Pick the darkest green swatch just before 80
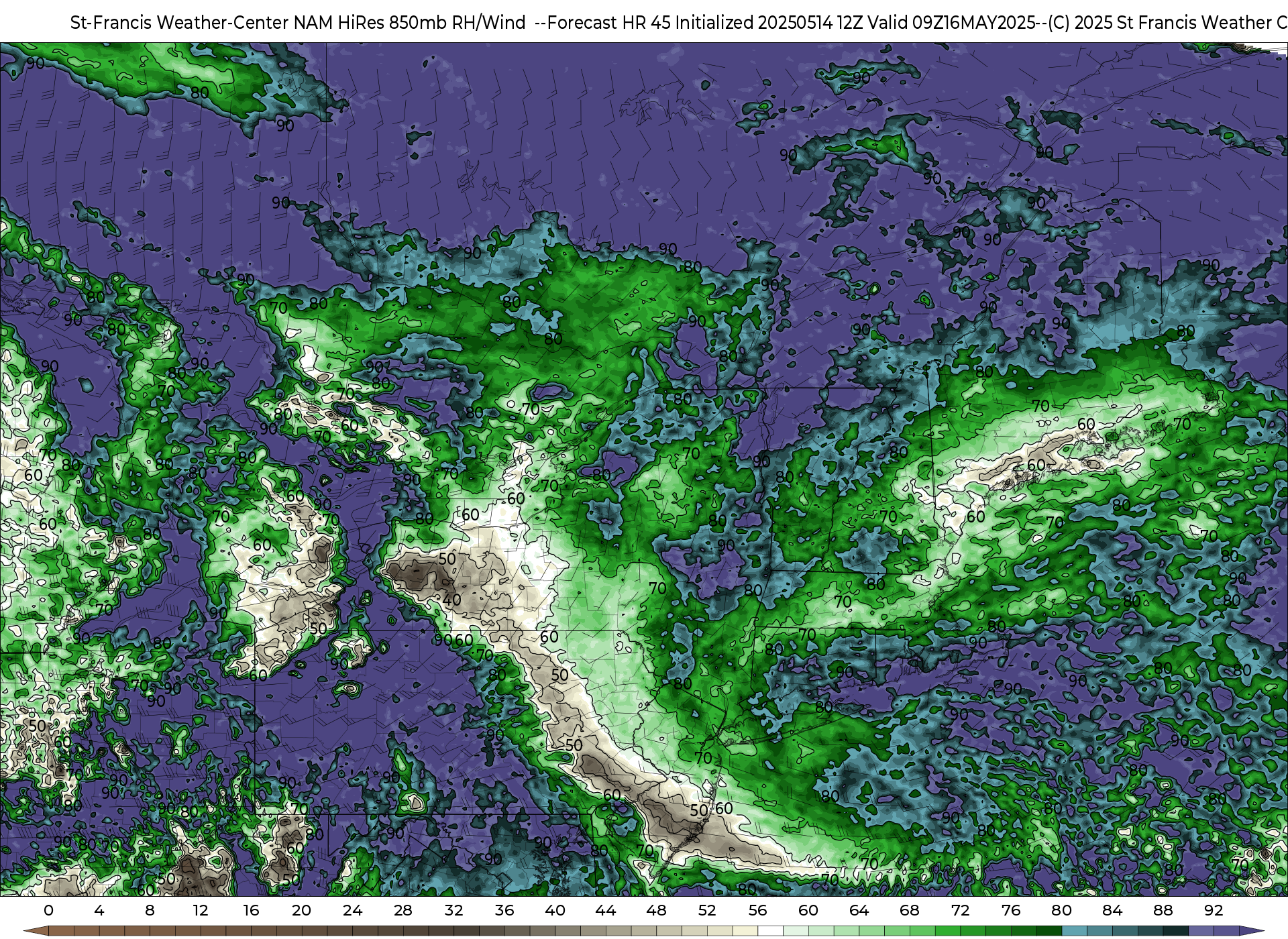 tap(1049, 931)
